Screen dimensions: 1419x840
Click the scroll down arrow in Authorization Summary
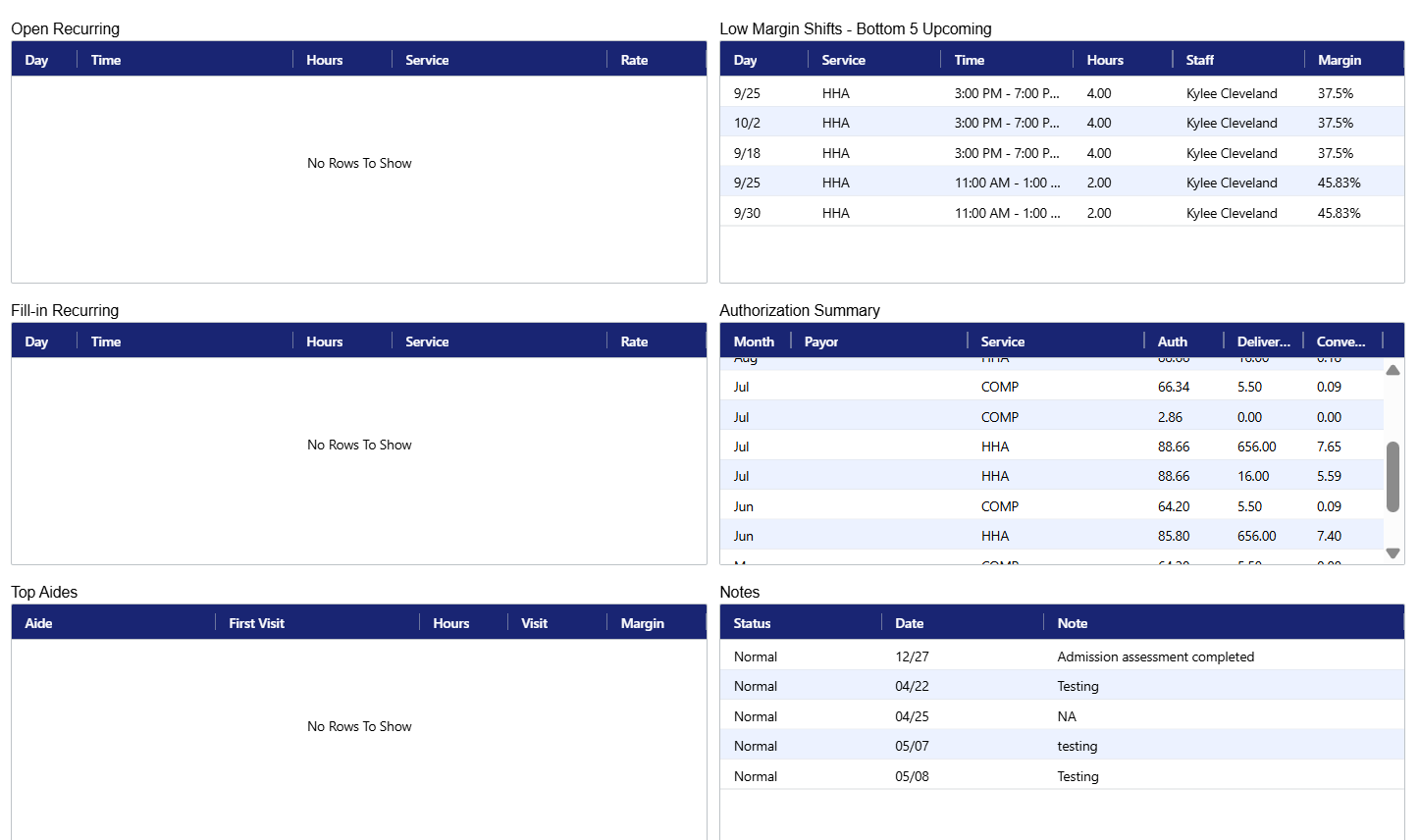click(1393, 553)
